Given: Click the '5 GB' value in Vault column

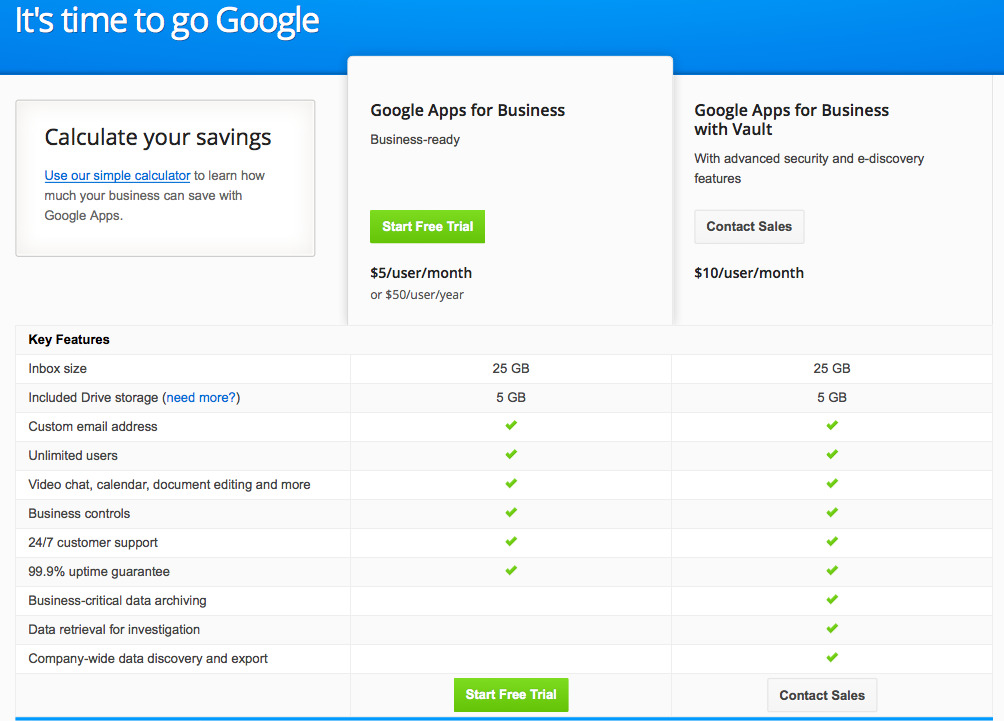Looking at the screenshot, I should [x=832, y=398].
